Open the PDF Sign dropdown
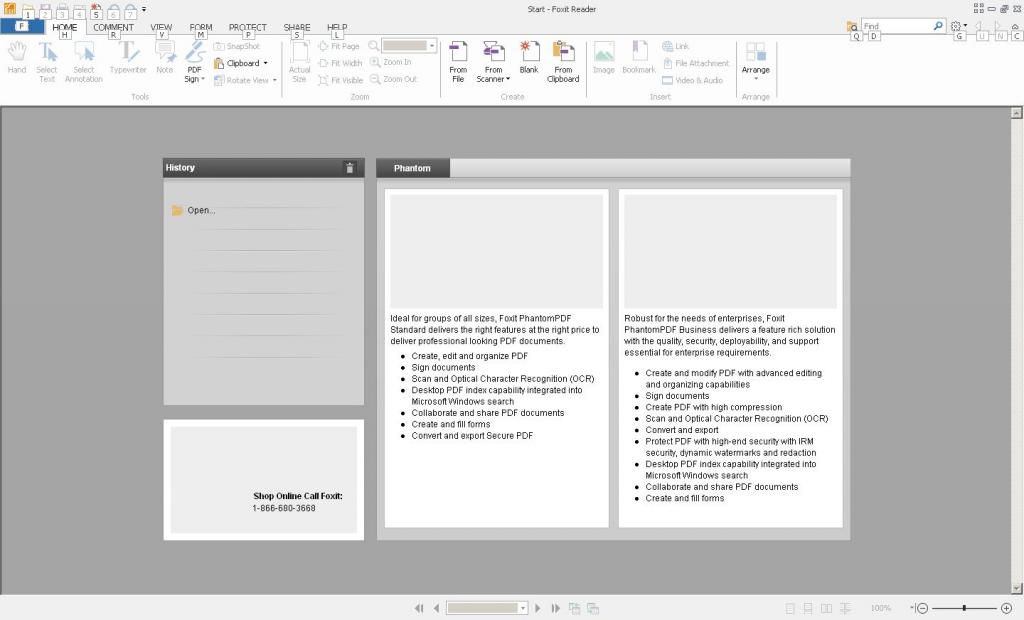The width and height of the screenshot is (1024, 620). point(194,62)
